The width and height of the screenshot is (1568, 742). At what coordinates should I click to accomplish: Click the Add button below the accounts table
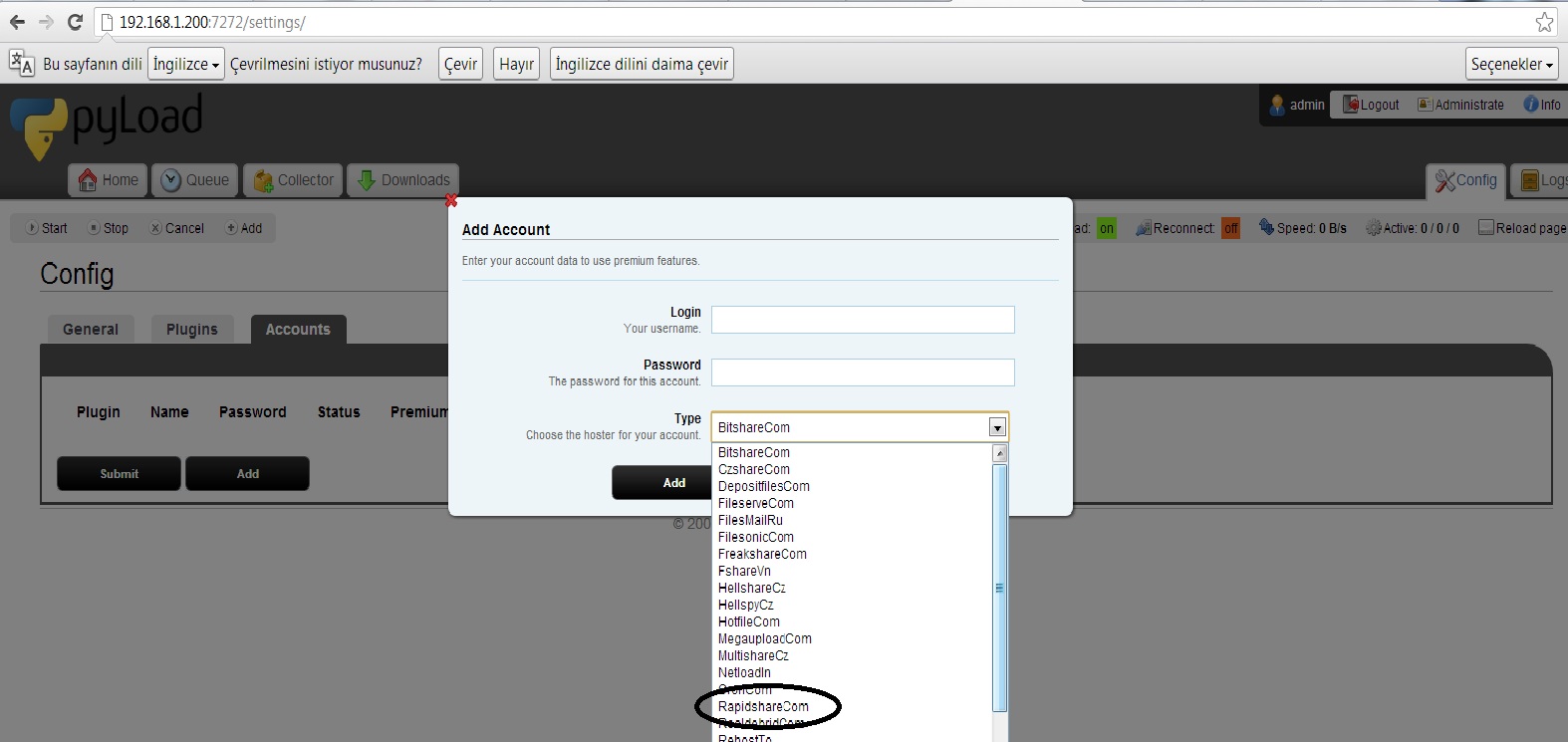(x=247, y=474)
